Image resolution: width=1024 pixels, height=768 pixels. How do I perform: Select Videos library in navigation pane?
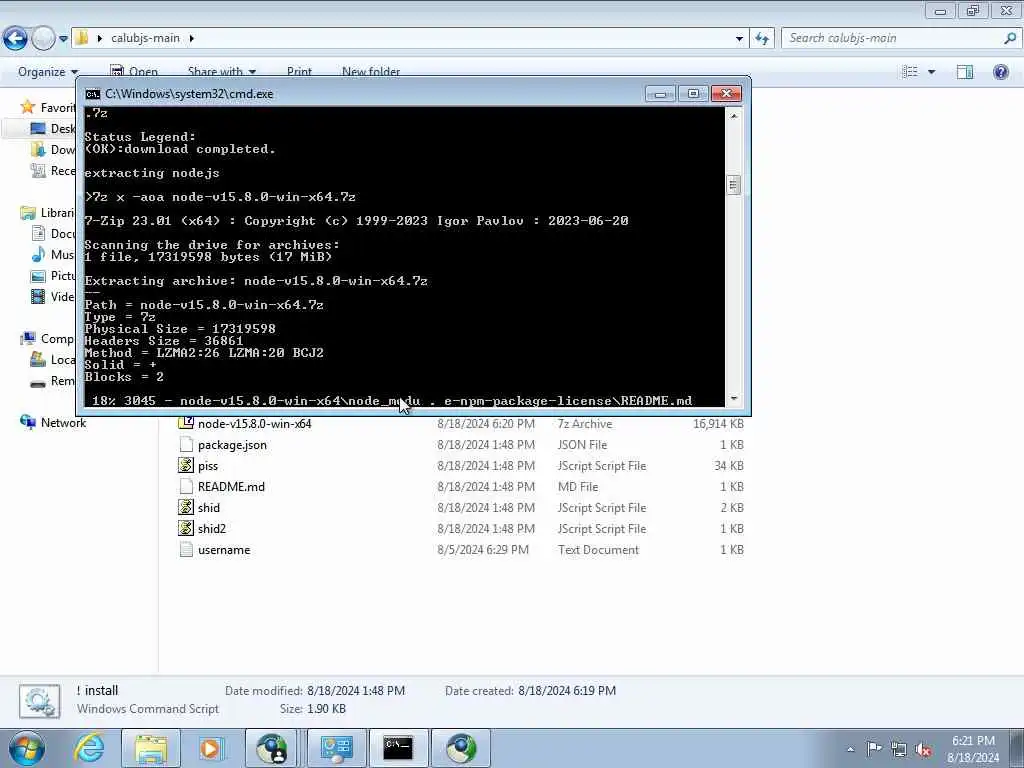(54, 296)
